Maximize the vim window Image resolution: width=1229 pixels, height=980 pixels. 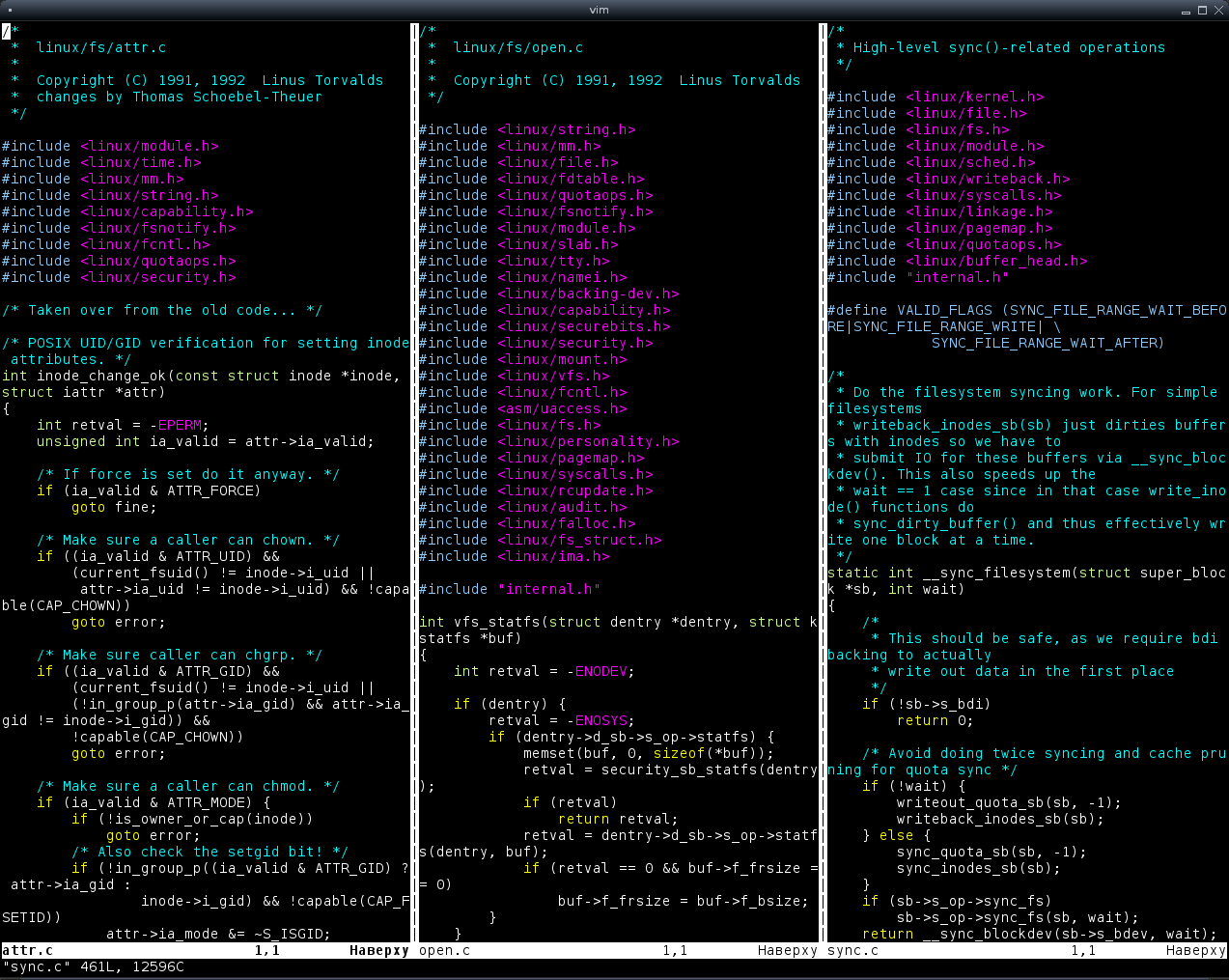point(1203,11)
